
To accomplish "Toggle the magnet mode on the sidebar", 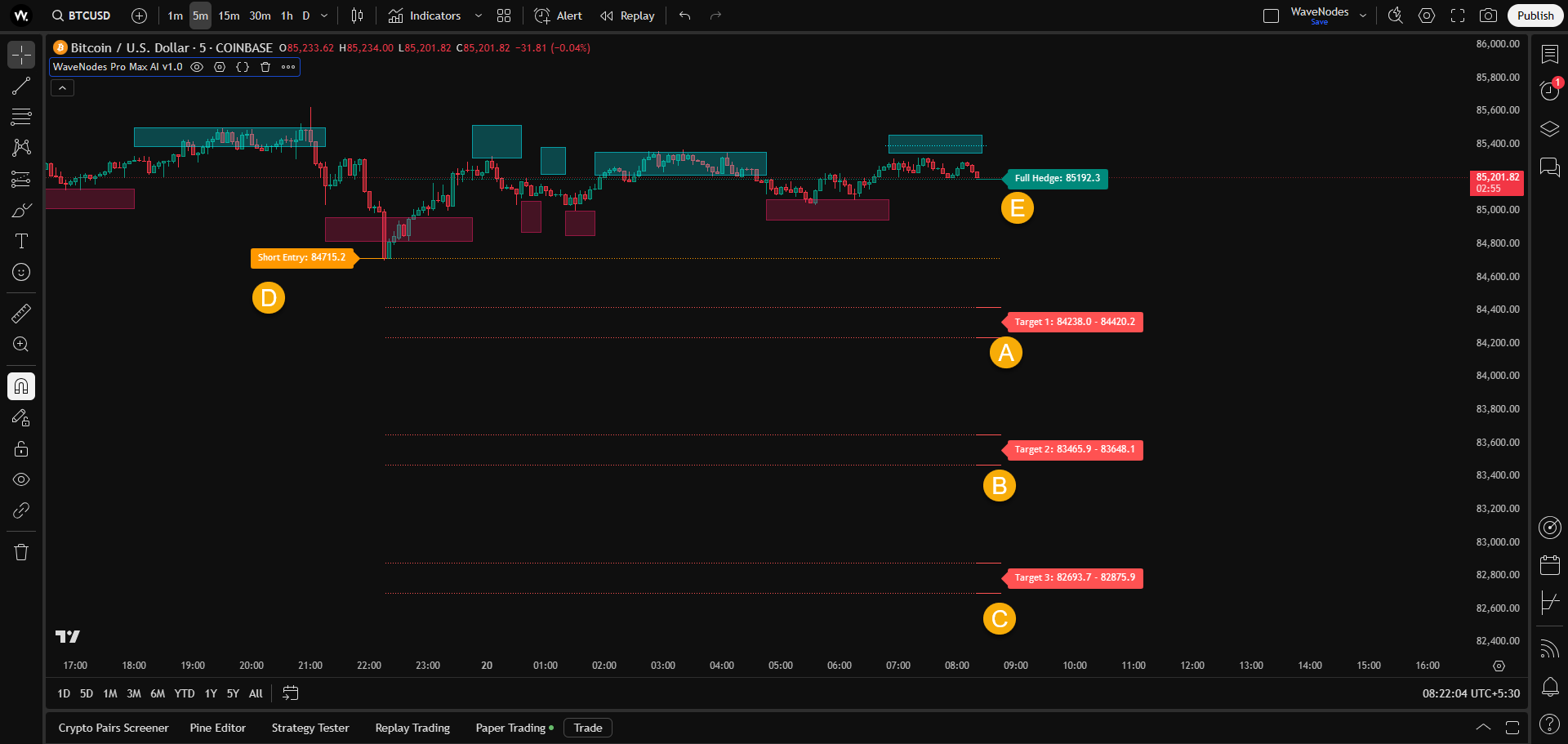I will (21, 386).
